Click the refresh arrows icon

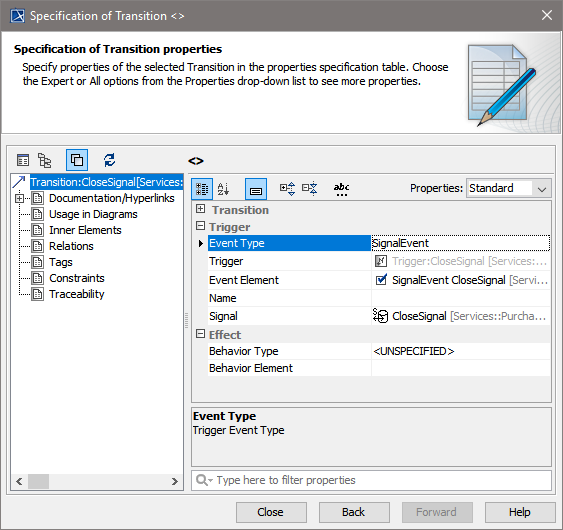tap(109, 160)
